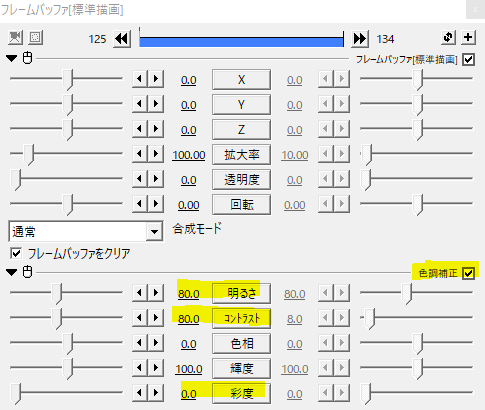Jump to start frame with rewind arrows

click(x=122, y=39)
